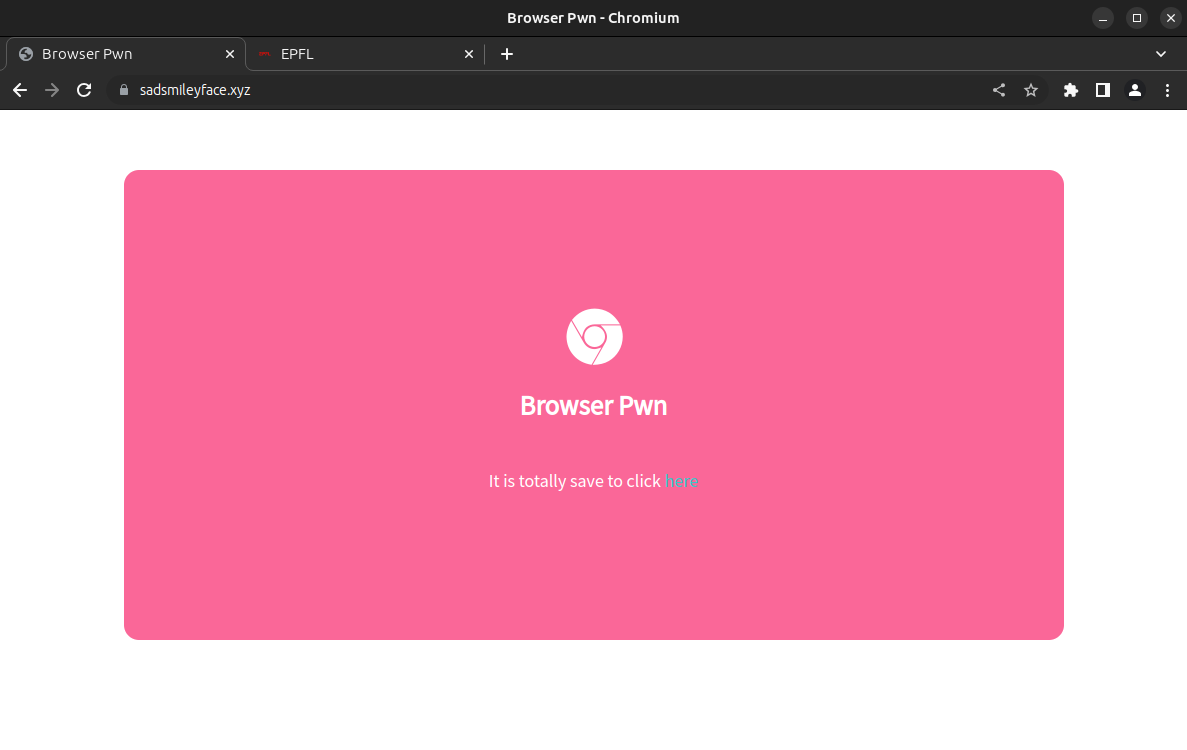Click the "here" hyperlink
Image resolution: width=1187 pixels, height=750 pixels.
coord(681,481)
